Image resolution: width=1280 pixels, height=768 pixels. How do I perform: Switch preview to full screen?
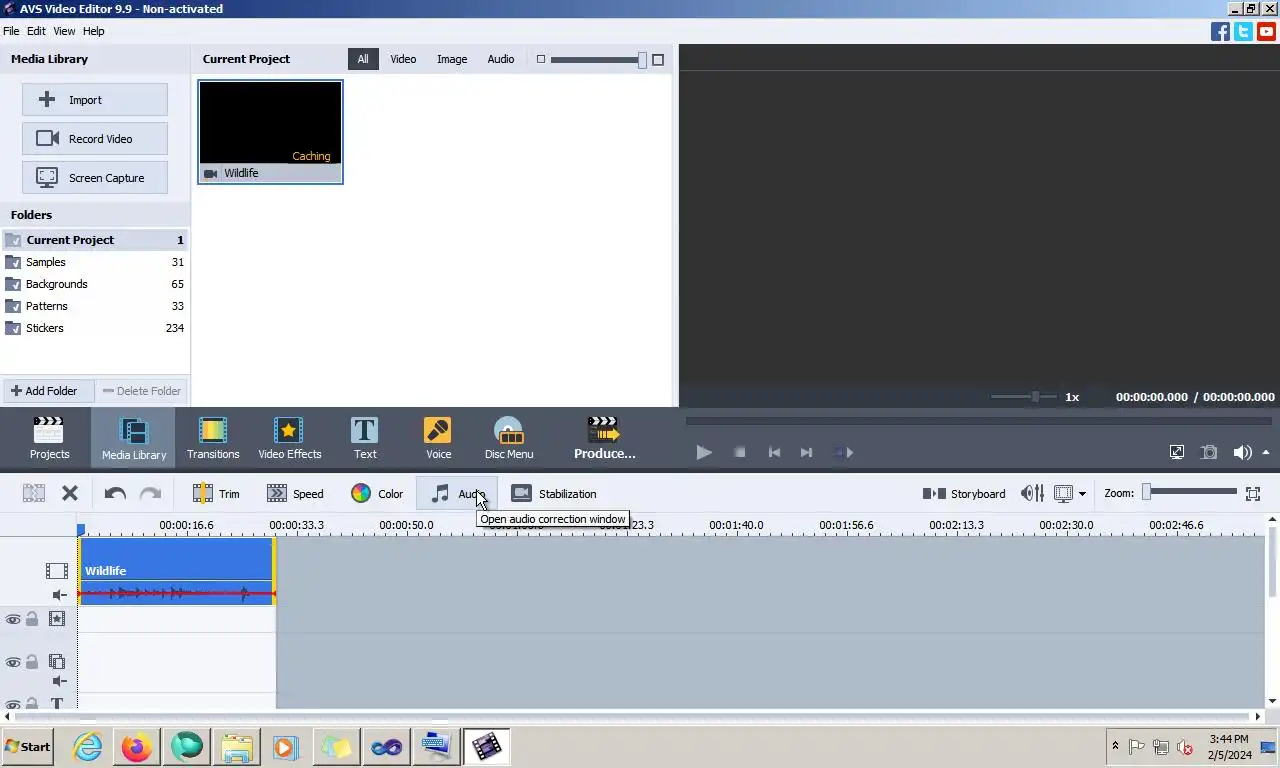pos(1177,452)
